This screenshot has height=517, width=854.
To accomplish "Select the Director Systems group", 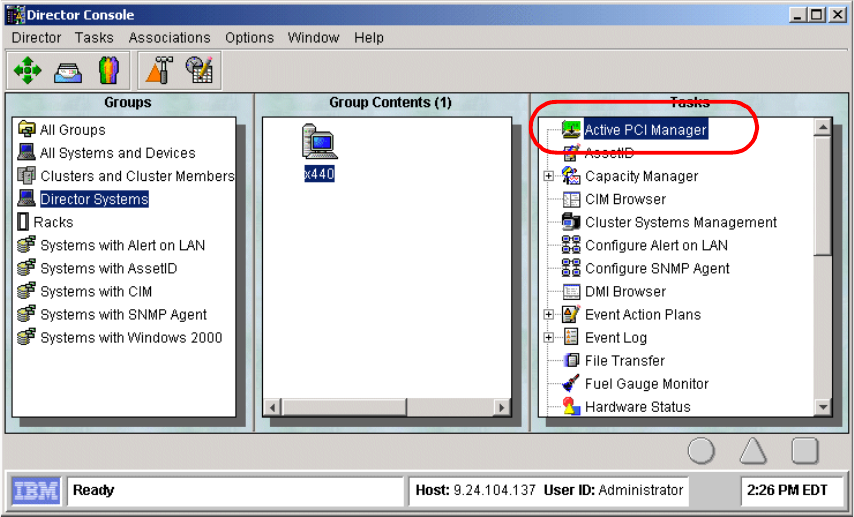I will coord(94,199).
